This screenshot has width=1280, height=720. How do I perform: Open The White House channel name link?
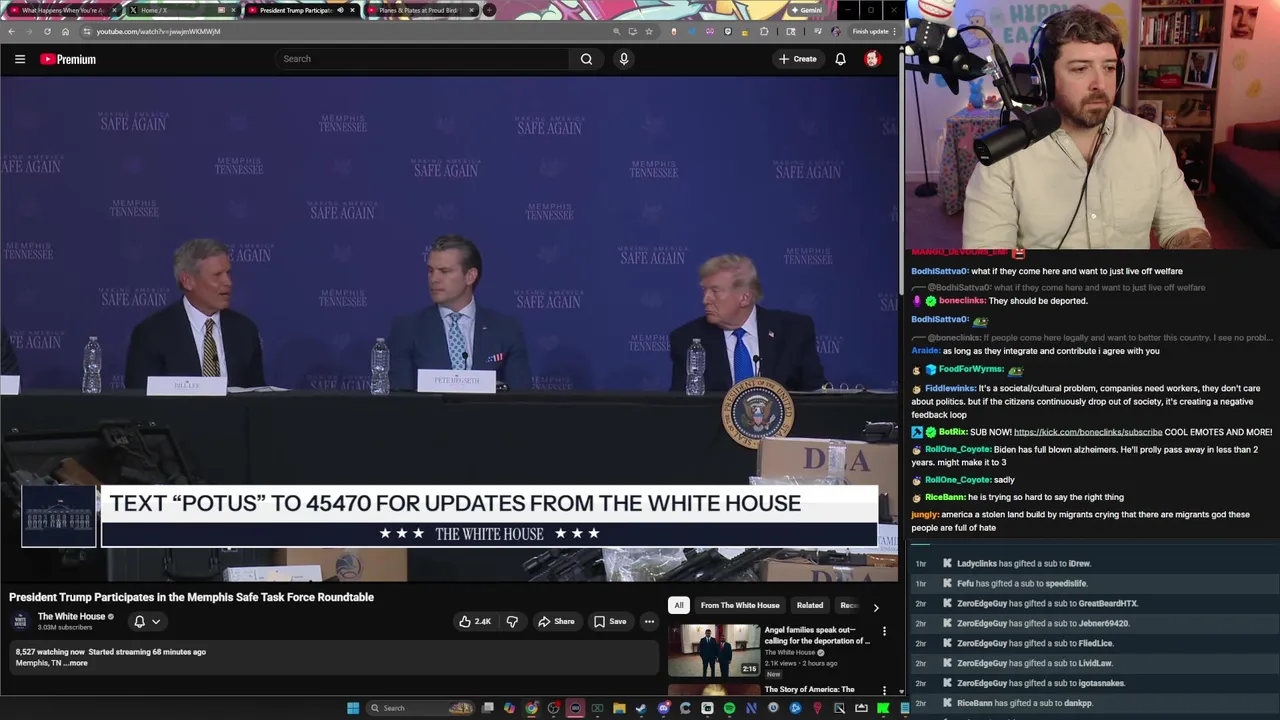71,616
